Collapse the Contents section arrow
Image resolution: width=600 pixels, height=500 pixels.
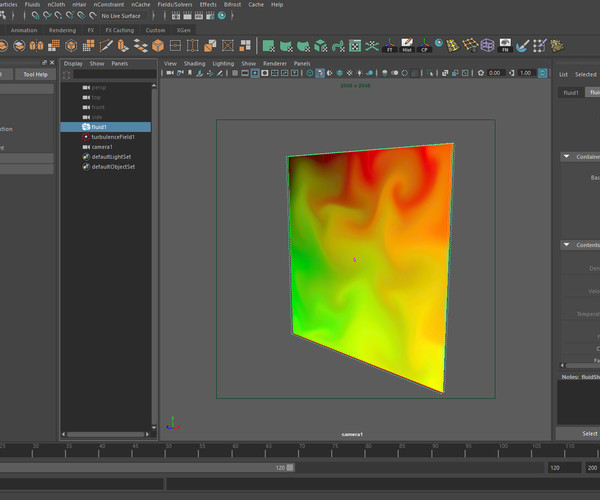(567, 244)
